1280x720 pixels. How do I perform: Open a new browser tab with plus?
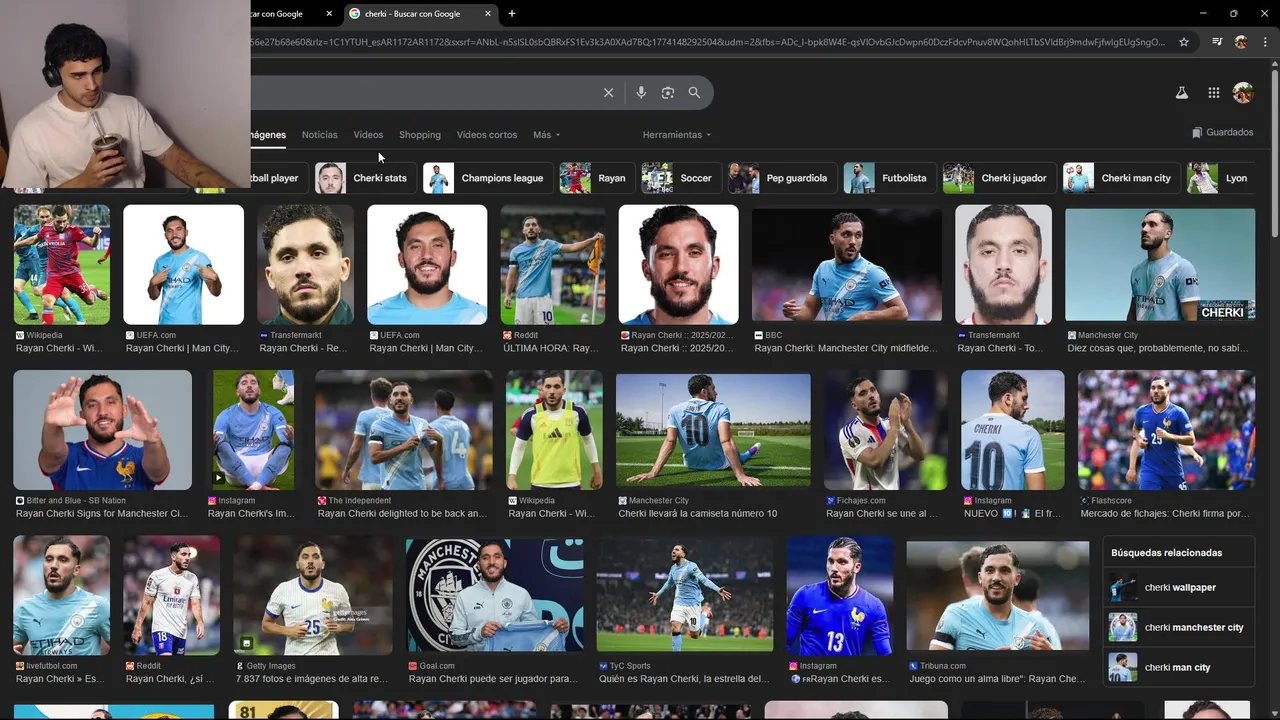pyautogui.click(x=512, y=14)
